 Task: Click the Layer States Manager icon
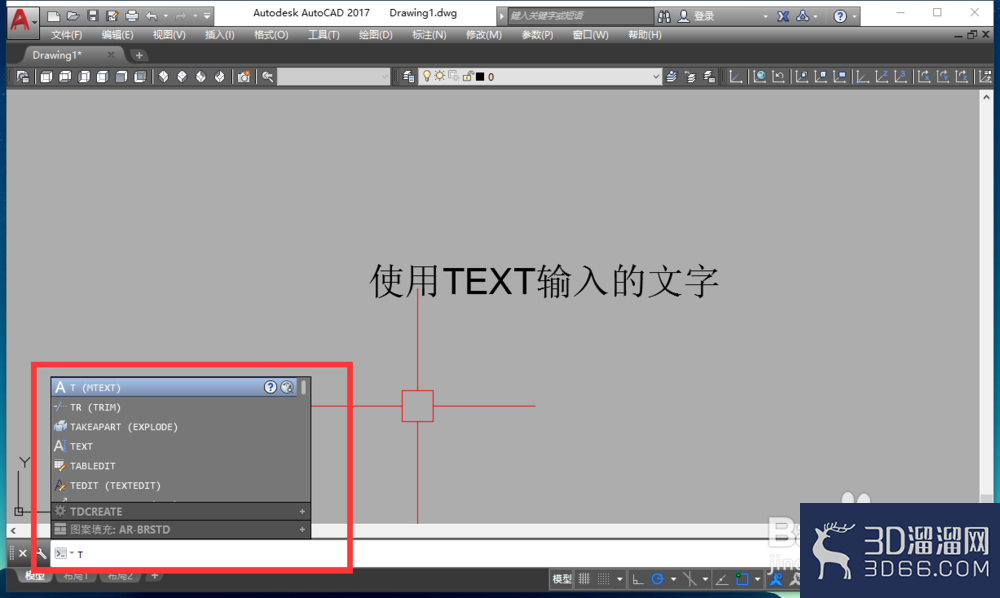pyautogui.click(x=709, y=77)
